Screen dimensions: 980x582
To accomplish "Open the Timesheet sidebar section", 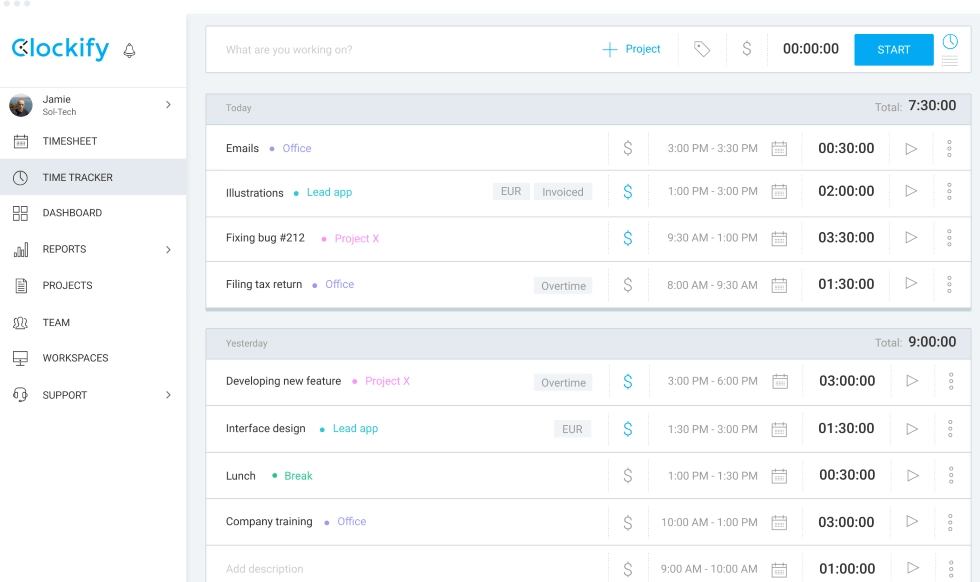I will coord(70,141).
